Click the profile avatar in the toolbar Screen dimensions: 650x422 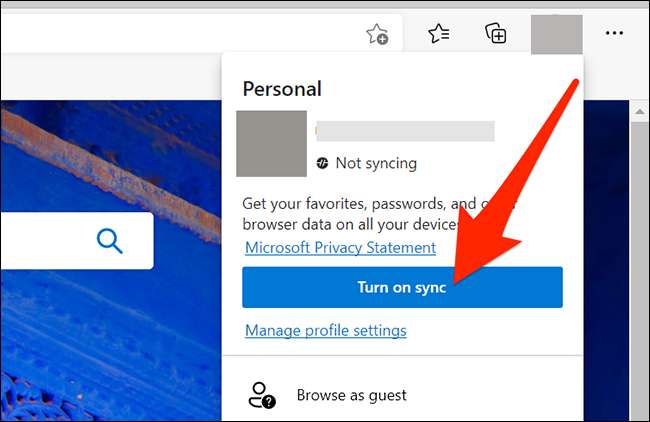(x=556, y=34)
